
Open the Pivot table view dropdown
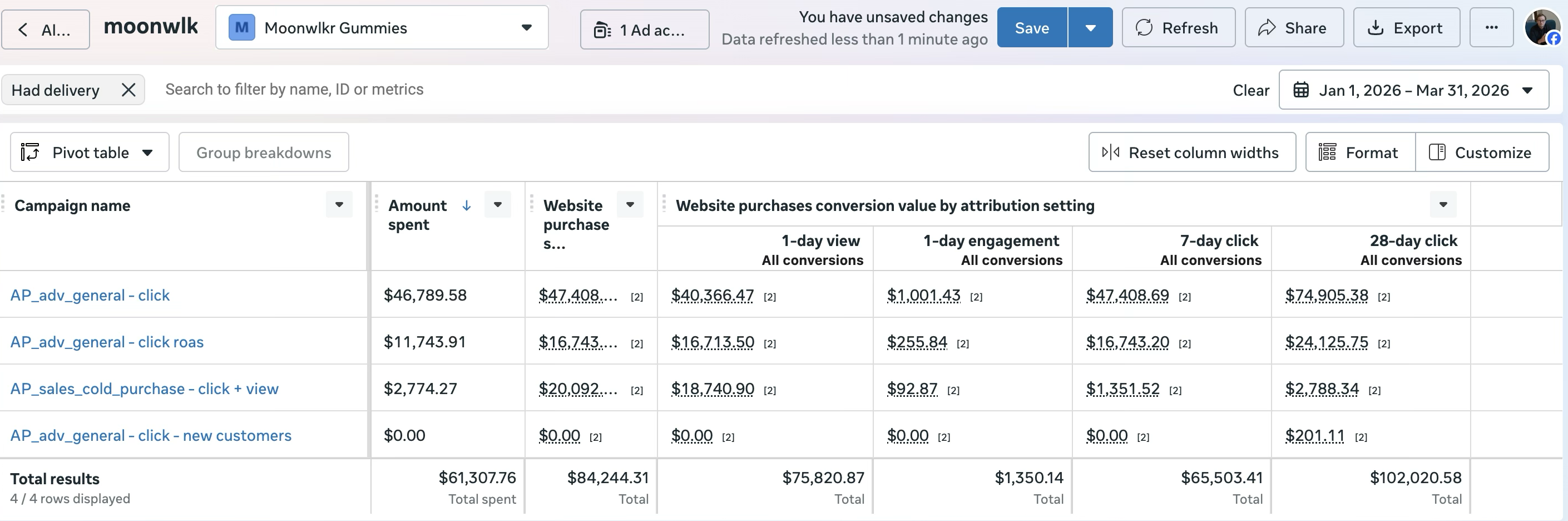pos(90,153)
